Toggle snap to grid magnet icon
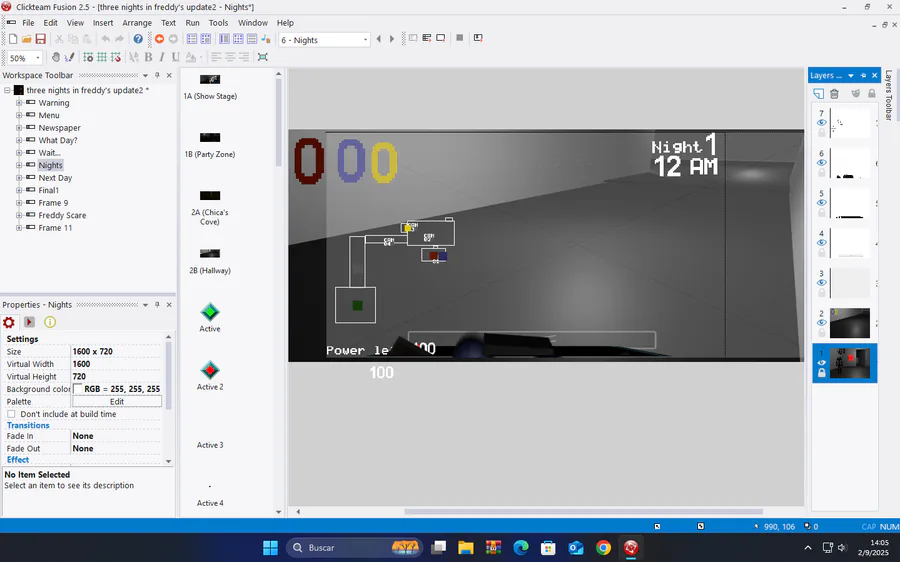 click(115, 57)
